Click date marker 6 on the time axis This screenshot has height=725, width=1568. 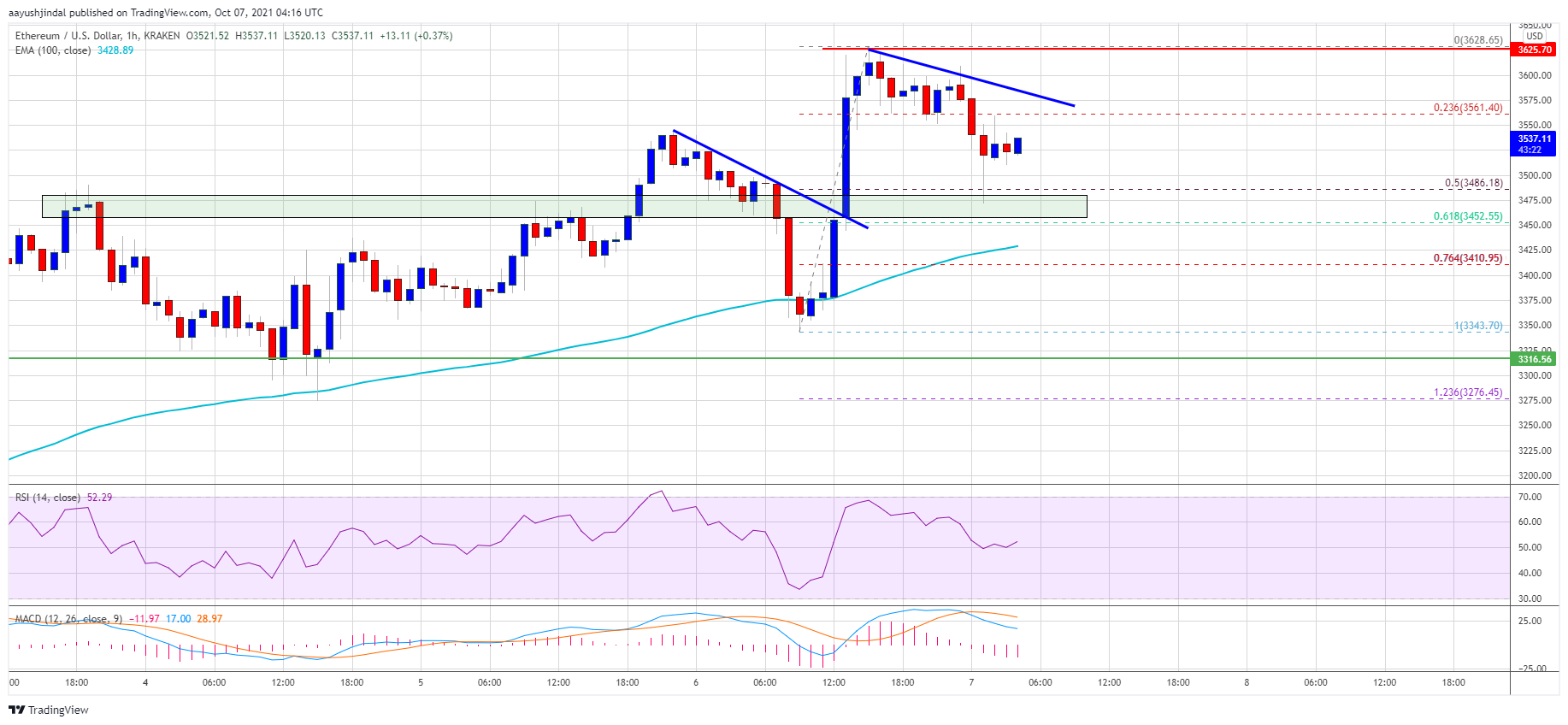click(x=696, y=682)
